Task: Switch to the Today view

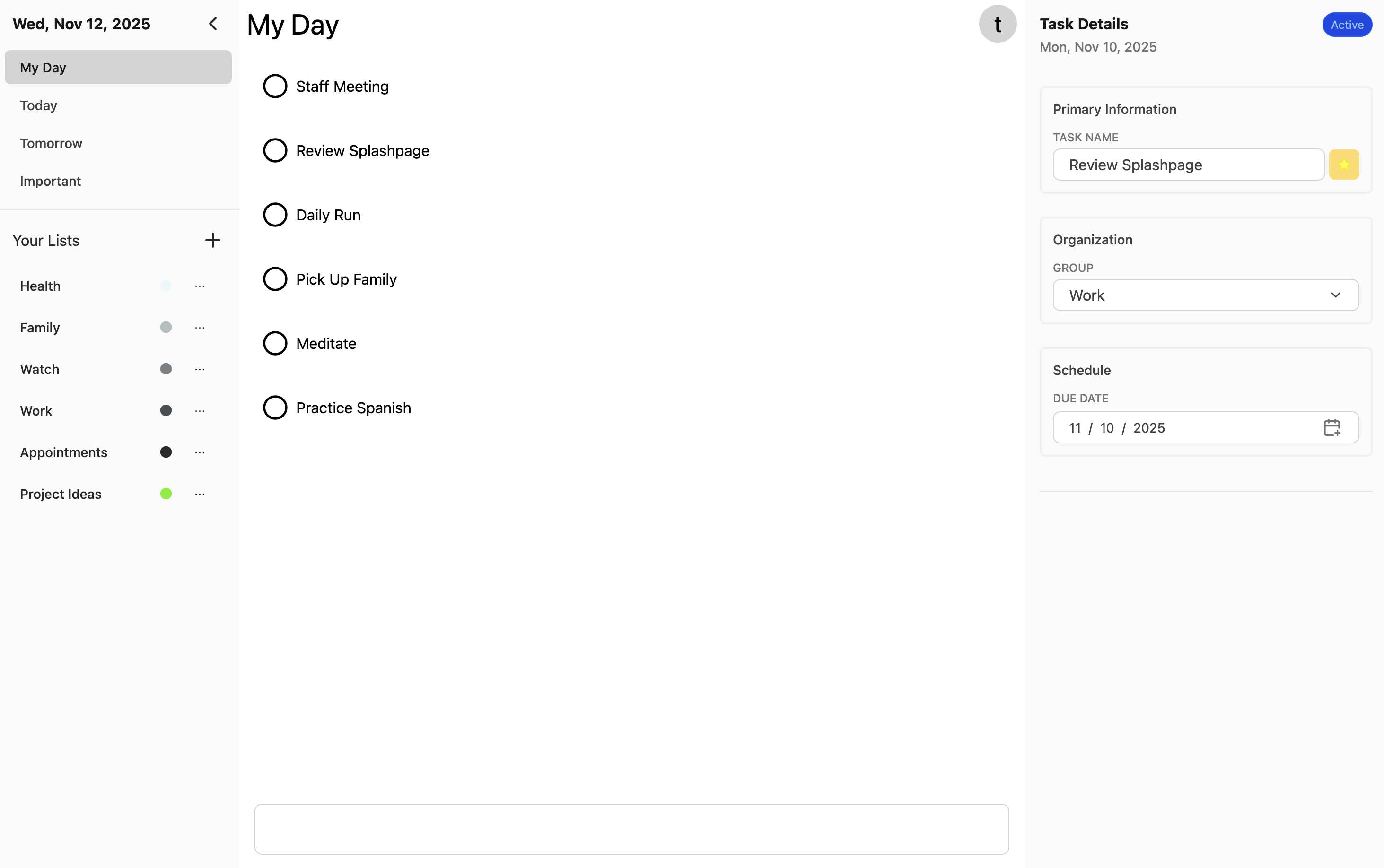Action: 38,105
